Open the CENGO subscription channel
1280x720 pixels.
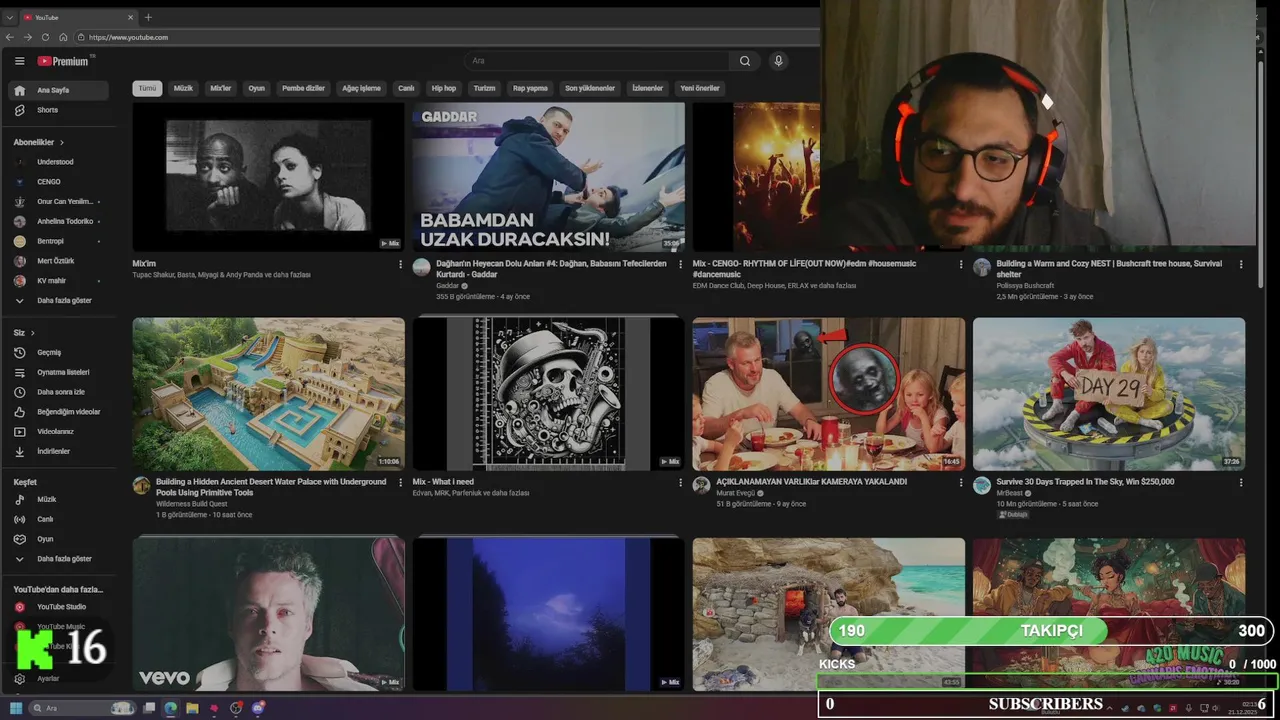tap(60, 182)
